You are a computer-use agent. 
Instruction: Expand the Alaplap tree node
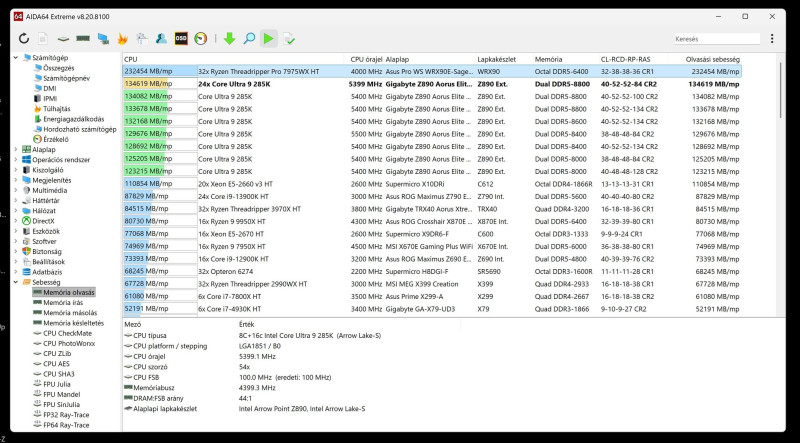(16, 150)
